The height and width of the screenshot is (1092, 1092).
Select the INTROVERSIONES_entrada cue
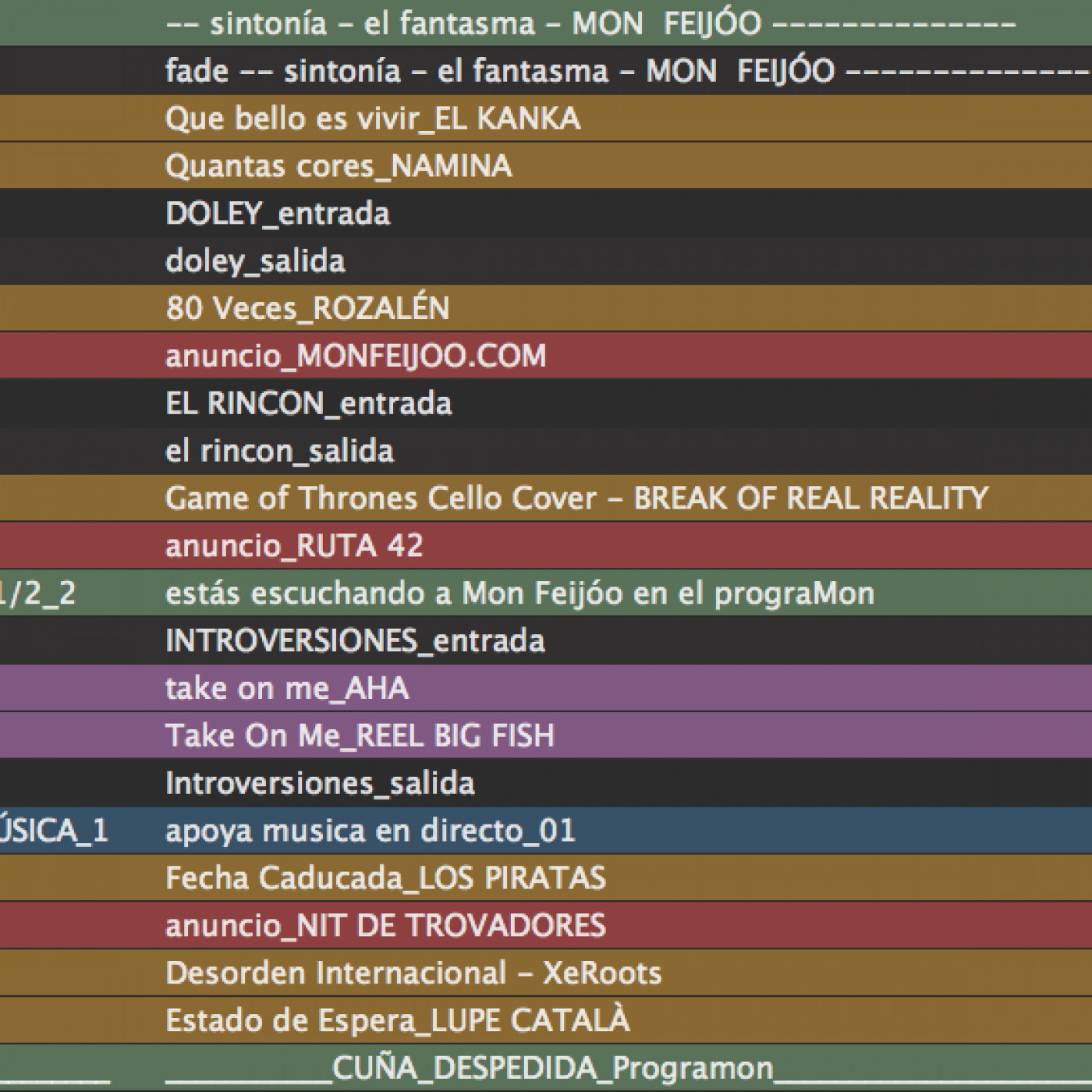tap(355, 641)
